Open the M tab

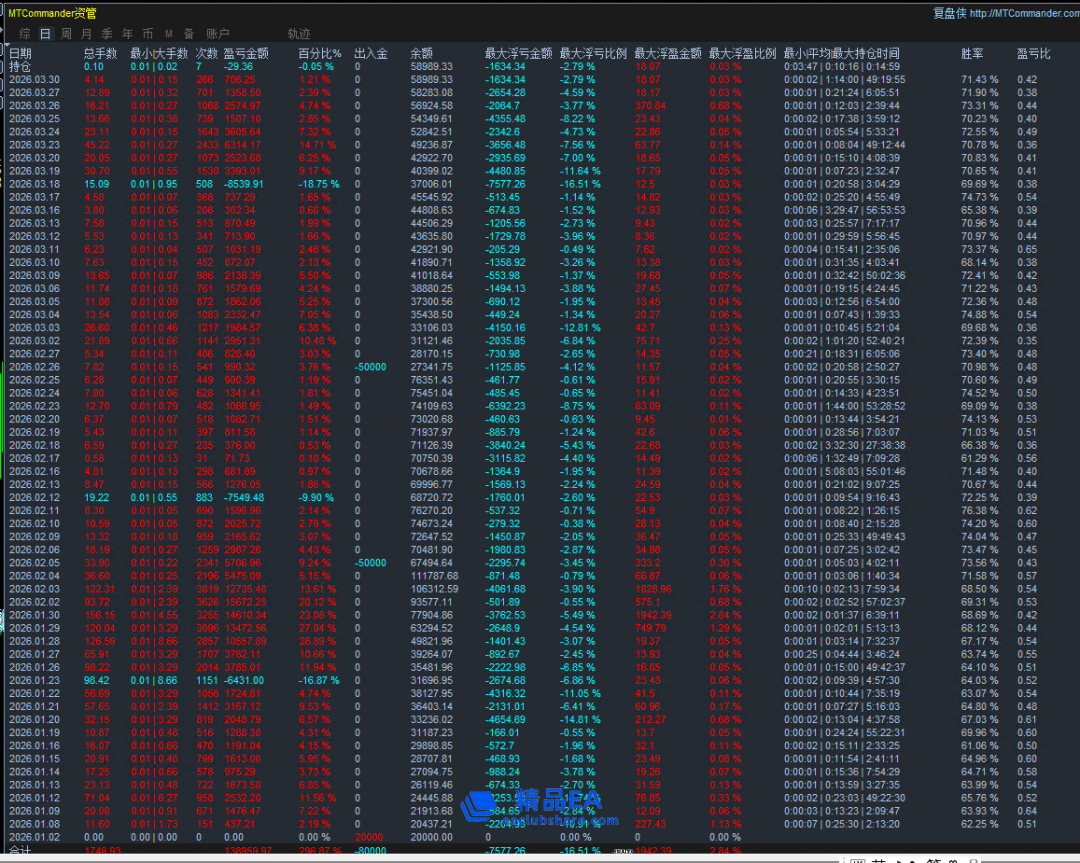click(168, 34)
